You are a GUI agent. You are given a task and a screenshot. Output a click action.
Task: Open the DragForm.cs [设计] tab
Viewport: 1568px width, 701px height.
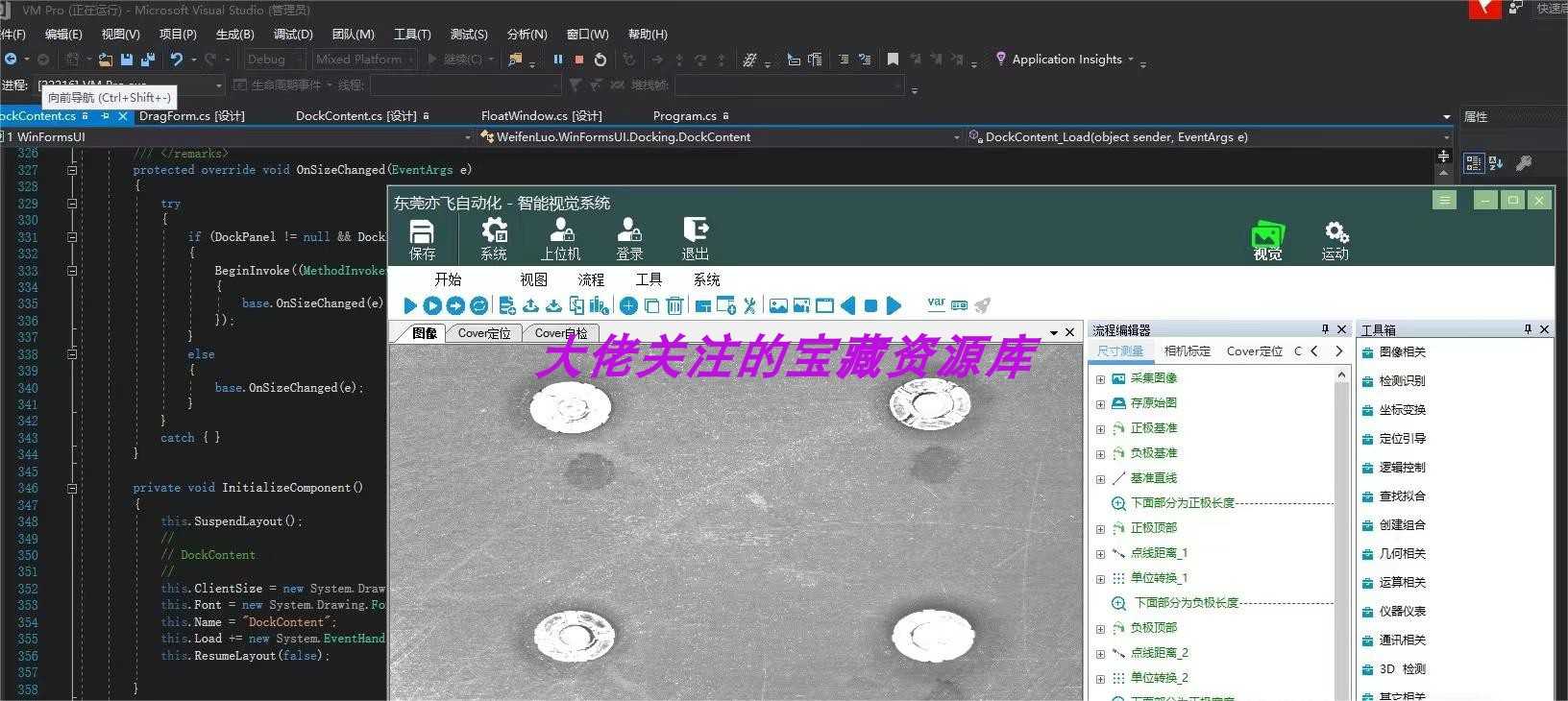pyautogui.click(x=192, y=116)
